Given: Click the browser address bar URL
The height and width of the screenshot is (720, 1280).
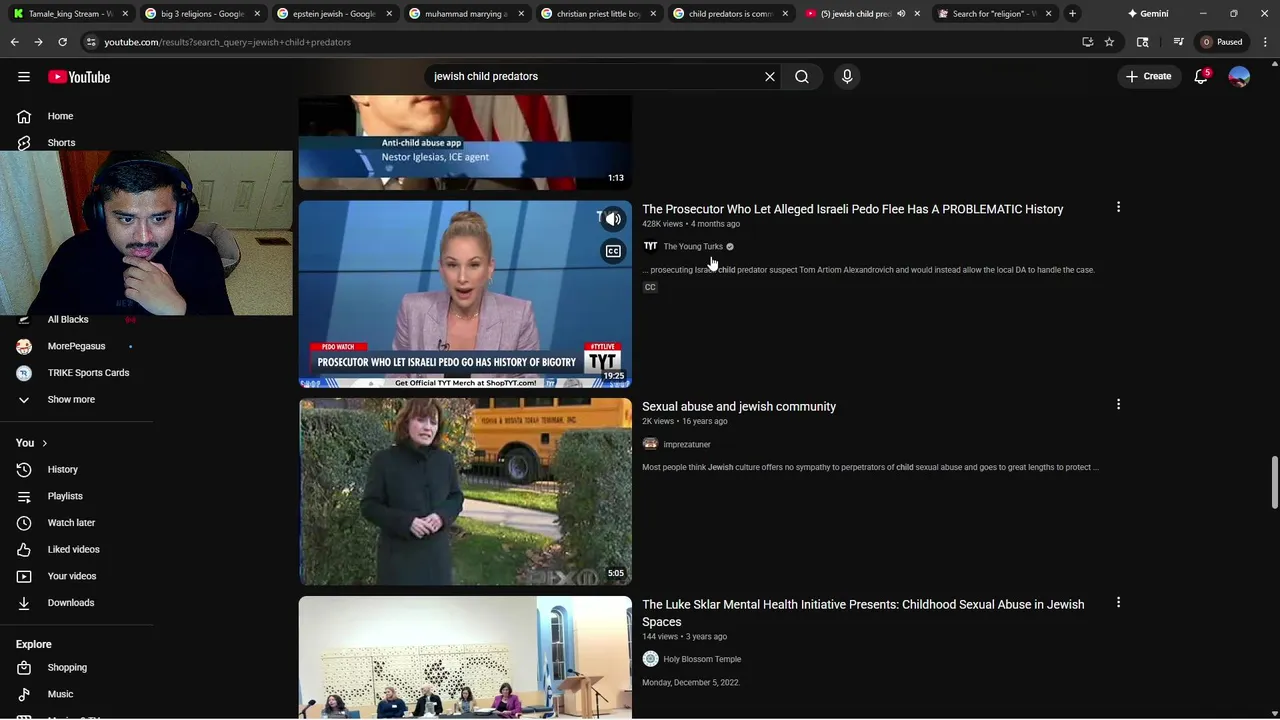Looking at the screenshot, I should pyautogui.click(x=227, y=42).
